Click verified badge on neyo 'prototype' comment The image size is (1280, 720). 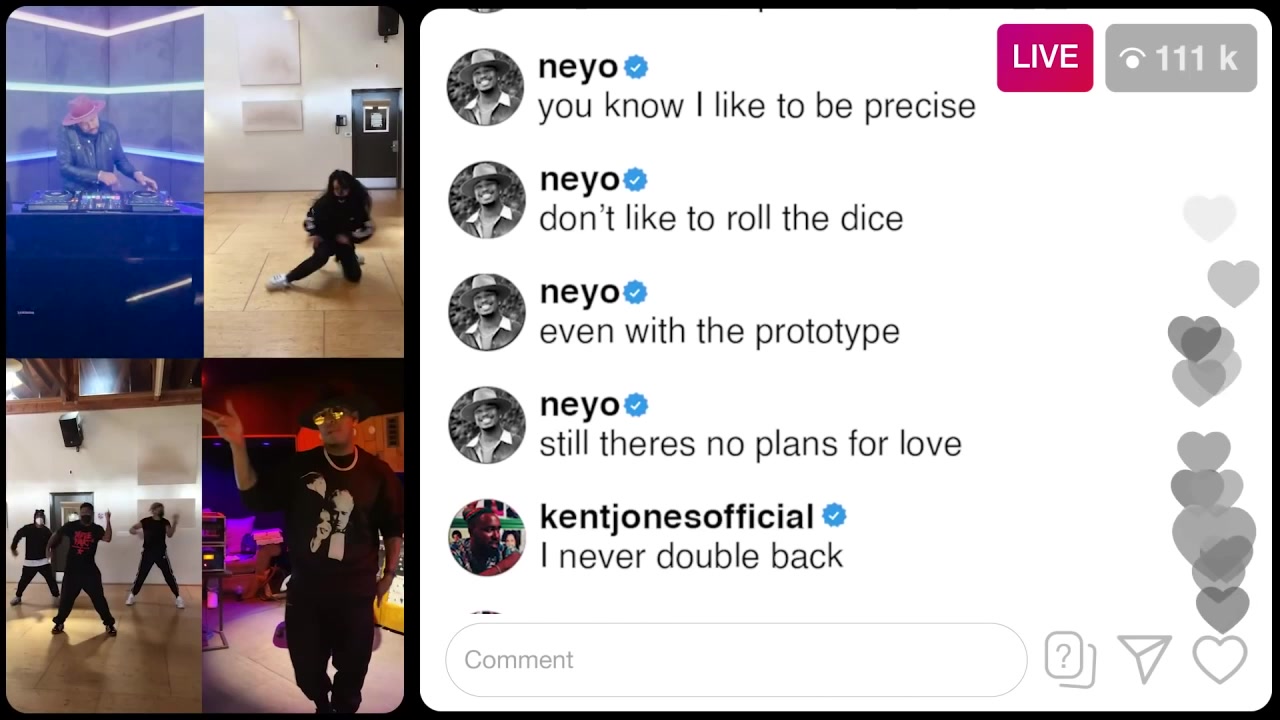636,292
